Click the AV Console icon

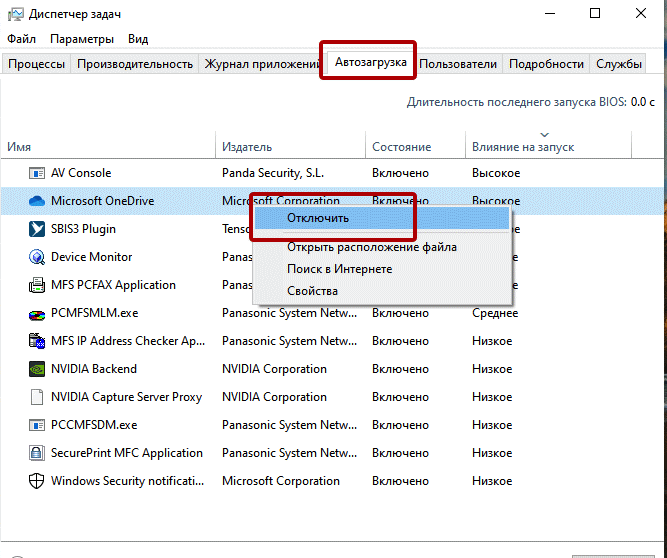[x=37, y=173]
